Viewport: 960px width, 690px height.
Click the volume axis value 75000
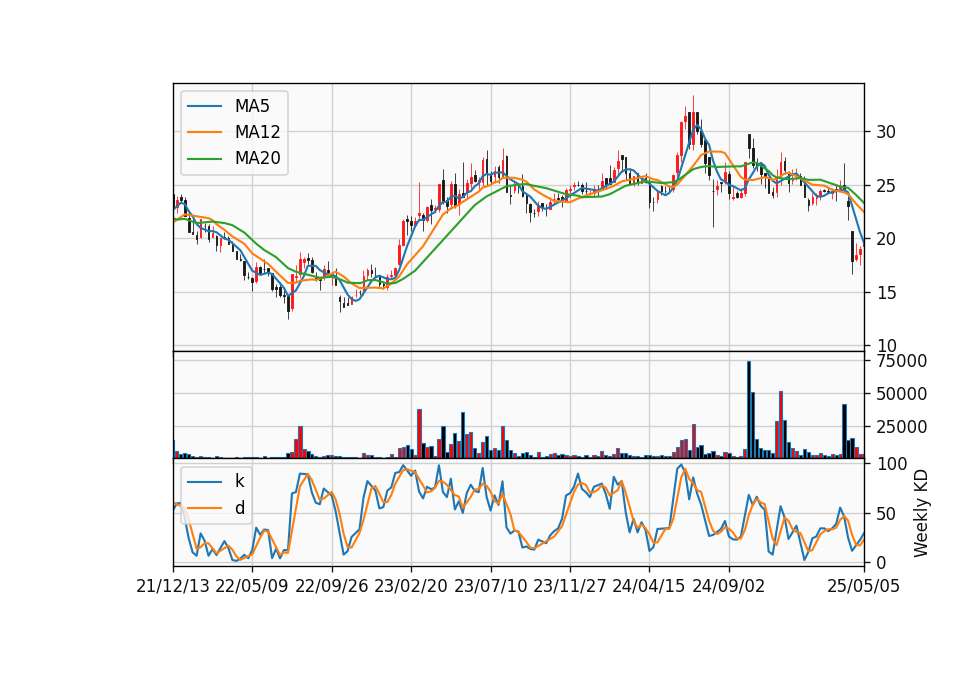point(902,361)
